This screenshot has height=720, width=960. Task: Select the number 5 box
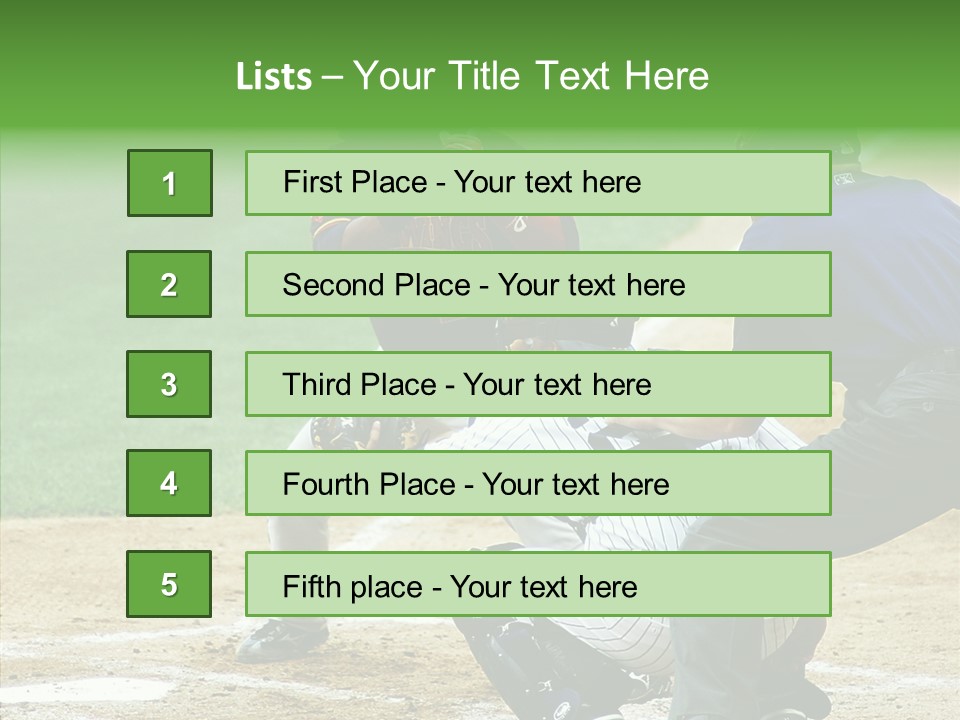pyautogui.click(x=169, y=584)
